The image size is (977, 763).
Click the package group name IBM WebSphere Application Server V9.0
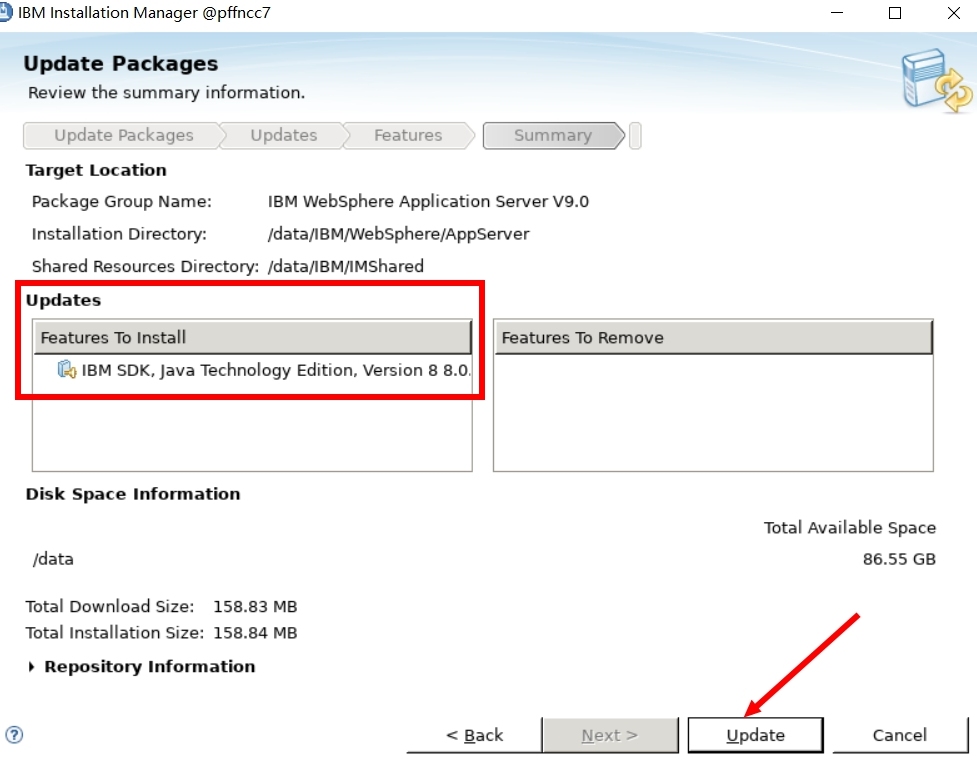[428, 202]
